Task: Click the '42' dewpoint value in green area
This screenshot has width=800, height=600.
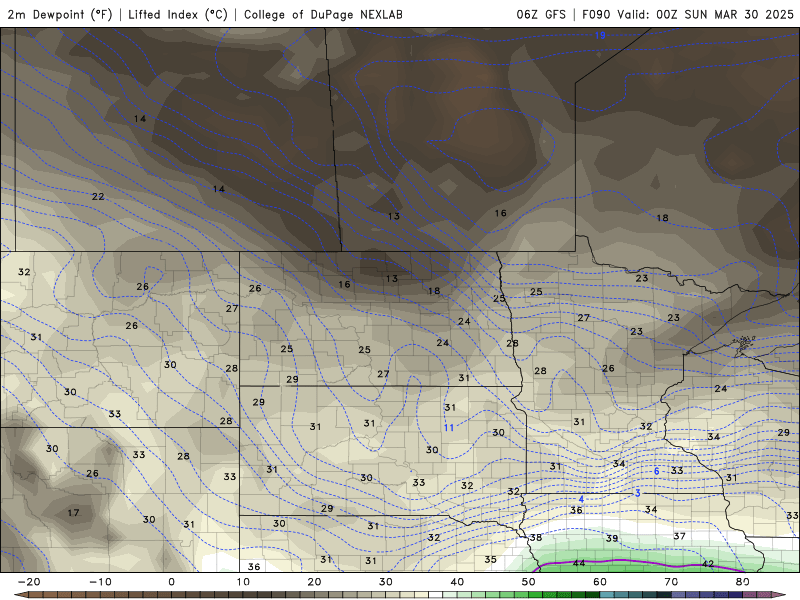Action: (x=708, y=564)
